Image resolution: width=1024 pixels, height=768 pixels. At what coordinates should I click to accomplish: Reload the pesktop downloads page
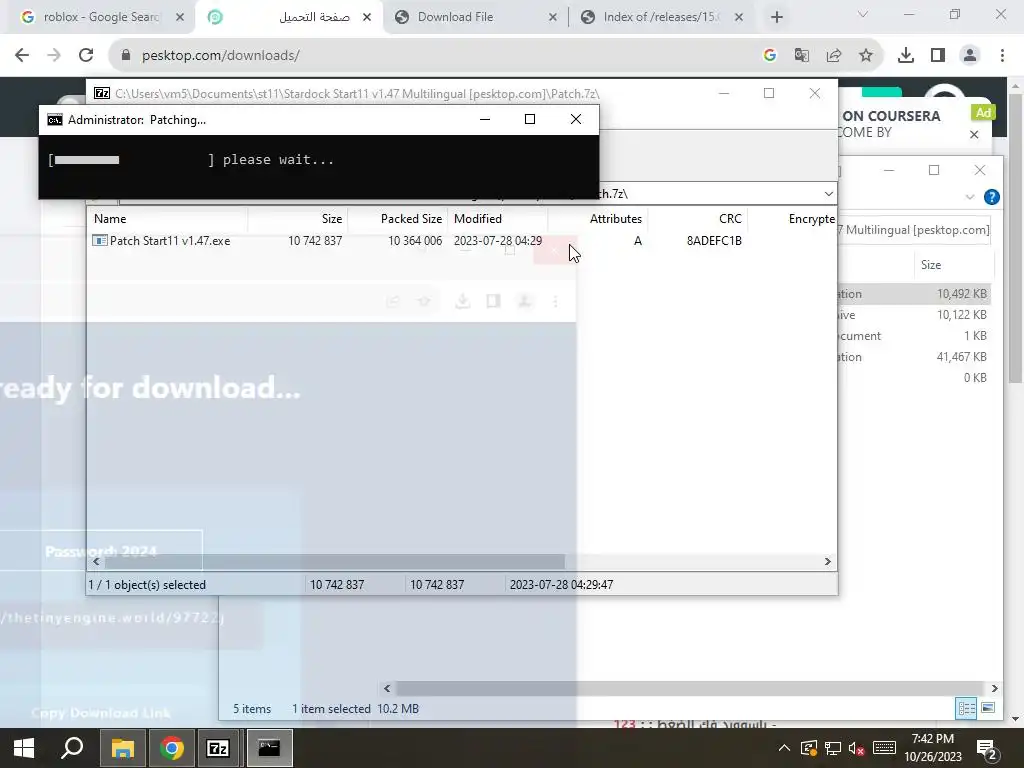click(86, 56)
